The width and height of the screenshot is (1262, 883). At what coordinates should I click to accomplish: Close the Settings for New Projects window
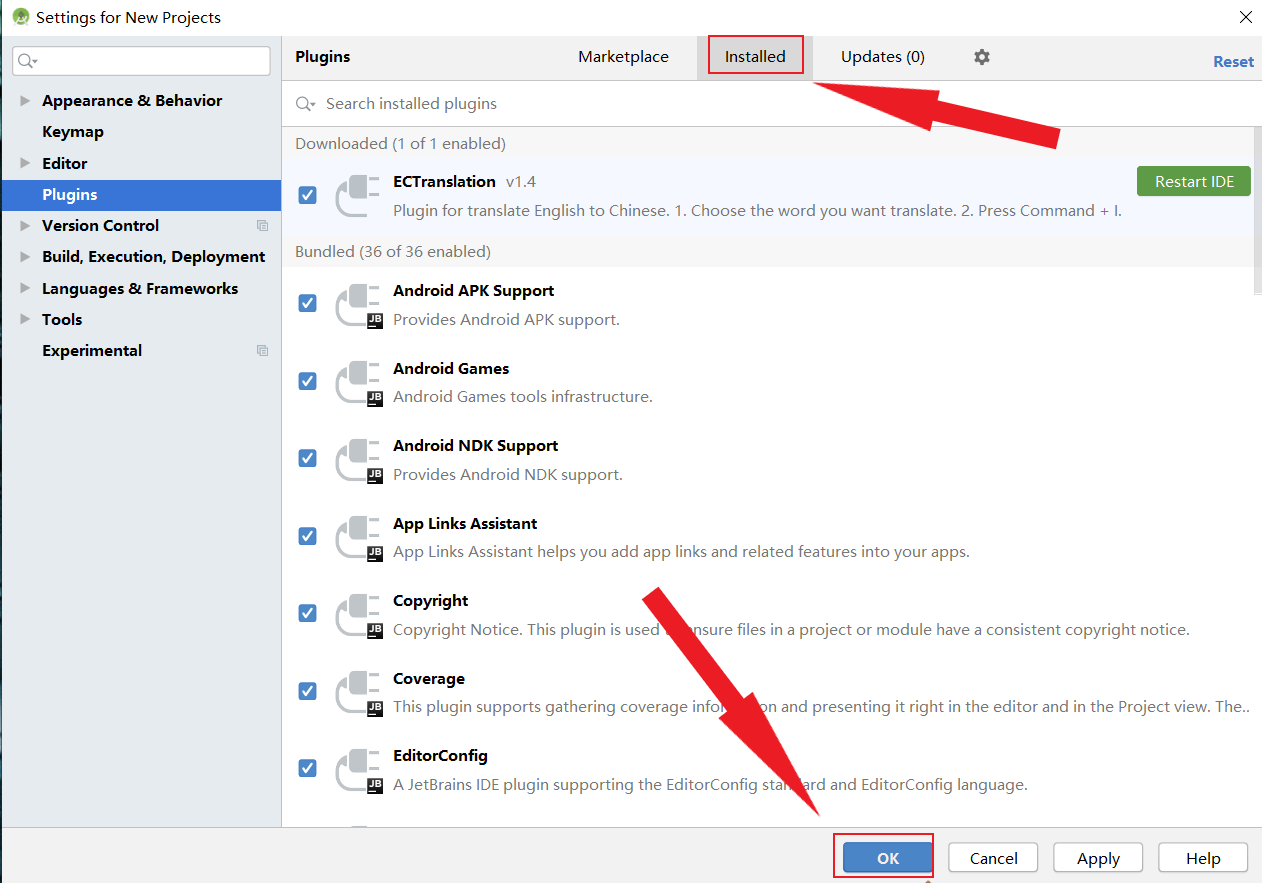pos(1245,17)
